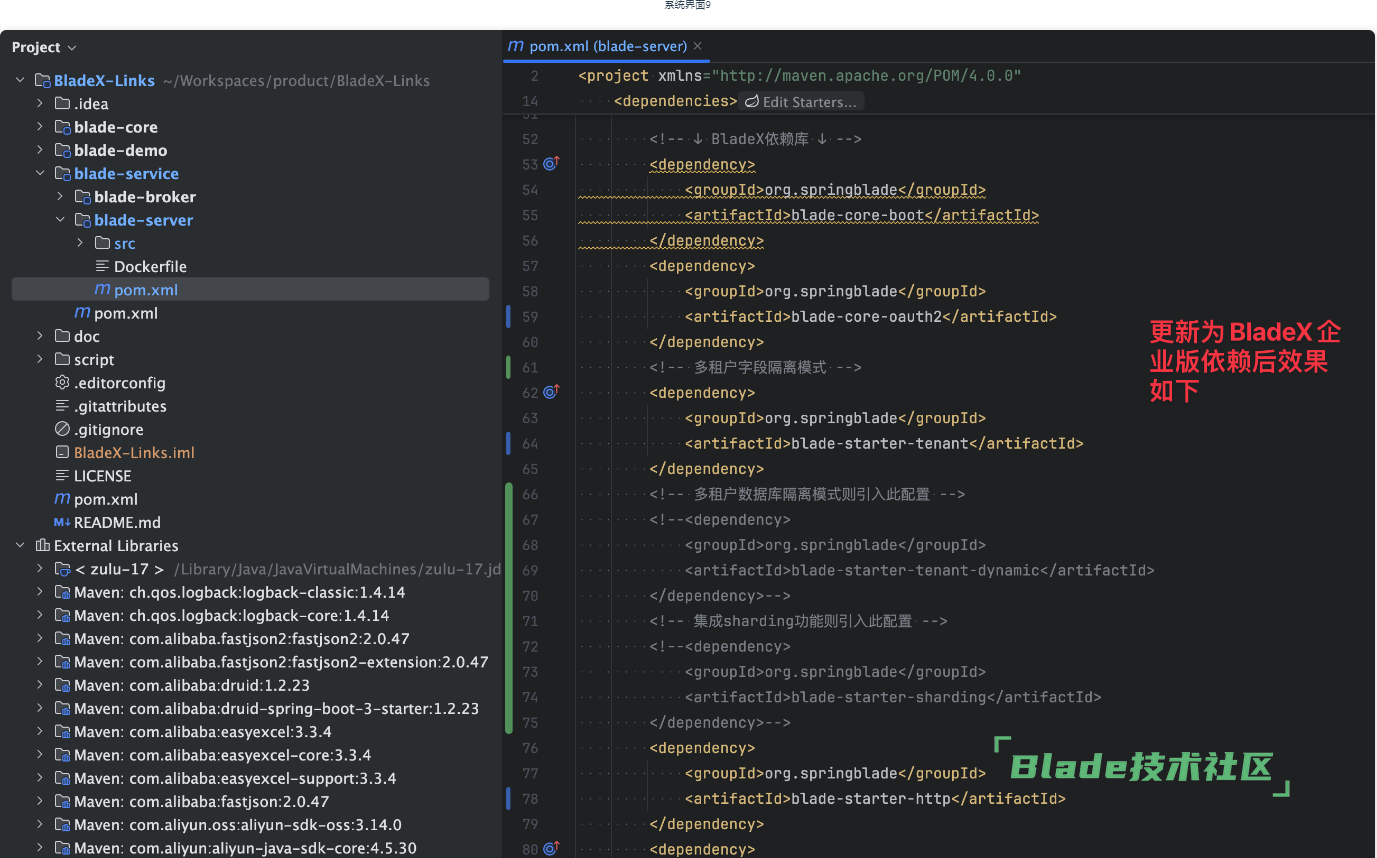The width and height of the screenshot is (1377, 858).
Task: Expand the blade-core module folder
Action: (x=40, y=127)
